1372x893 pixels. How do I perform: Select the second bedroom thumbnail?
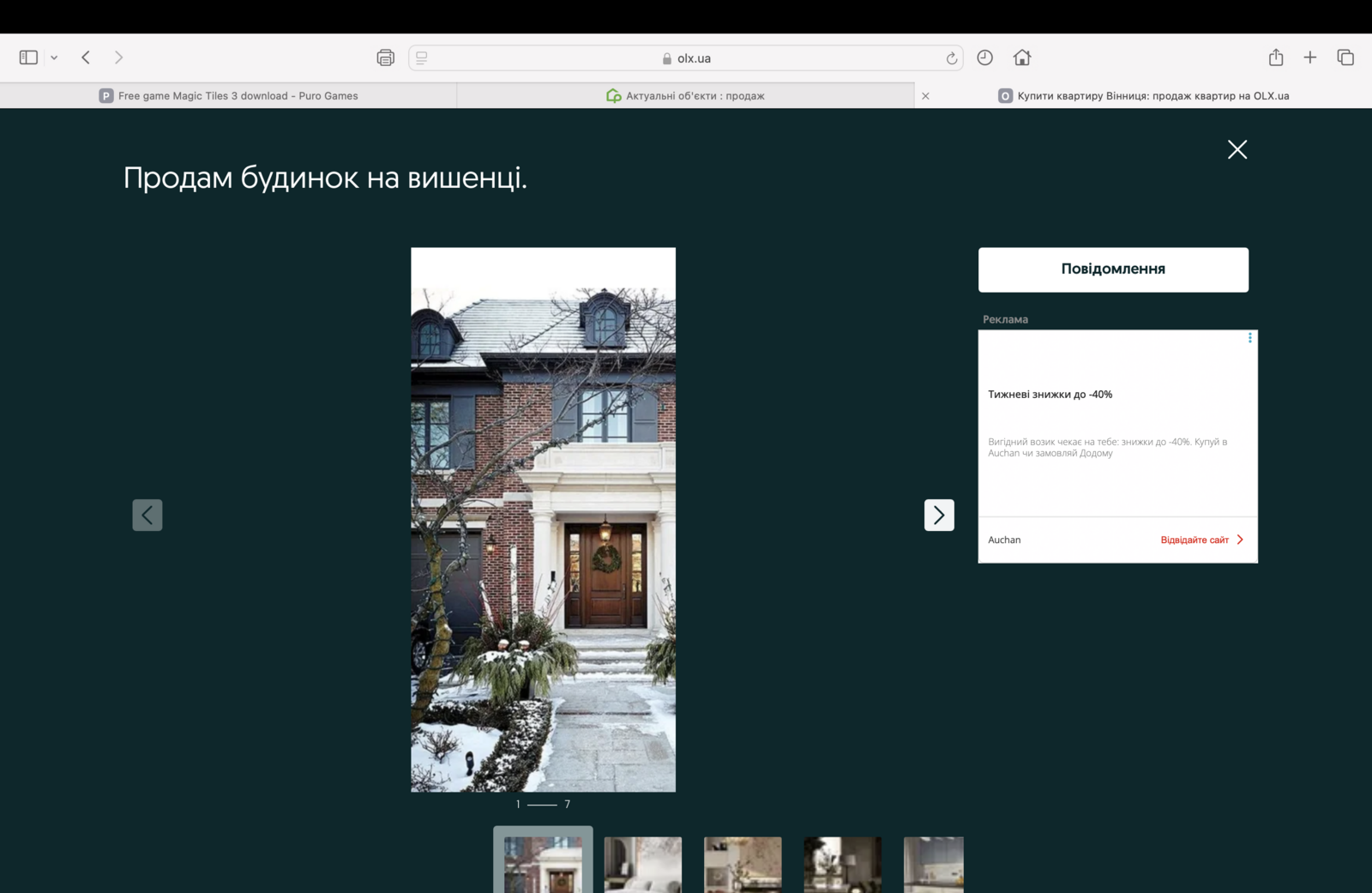tap(642, 864)
